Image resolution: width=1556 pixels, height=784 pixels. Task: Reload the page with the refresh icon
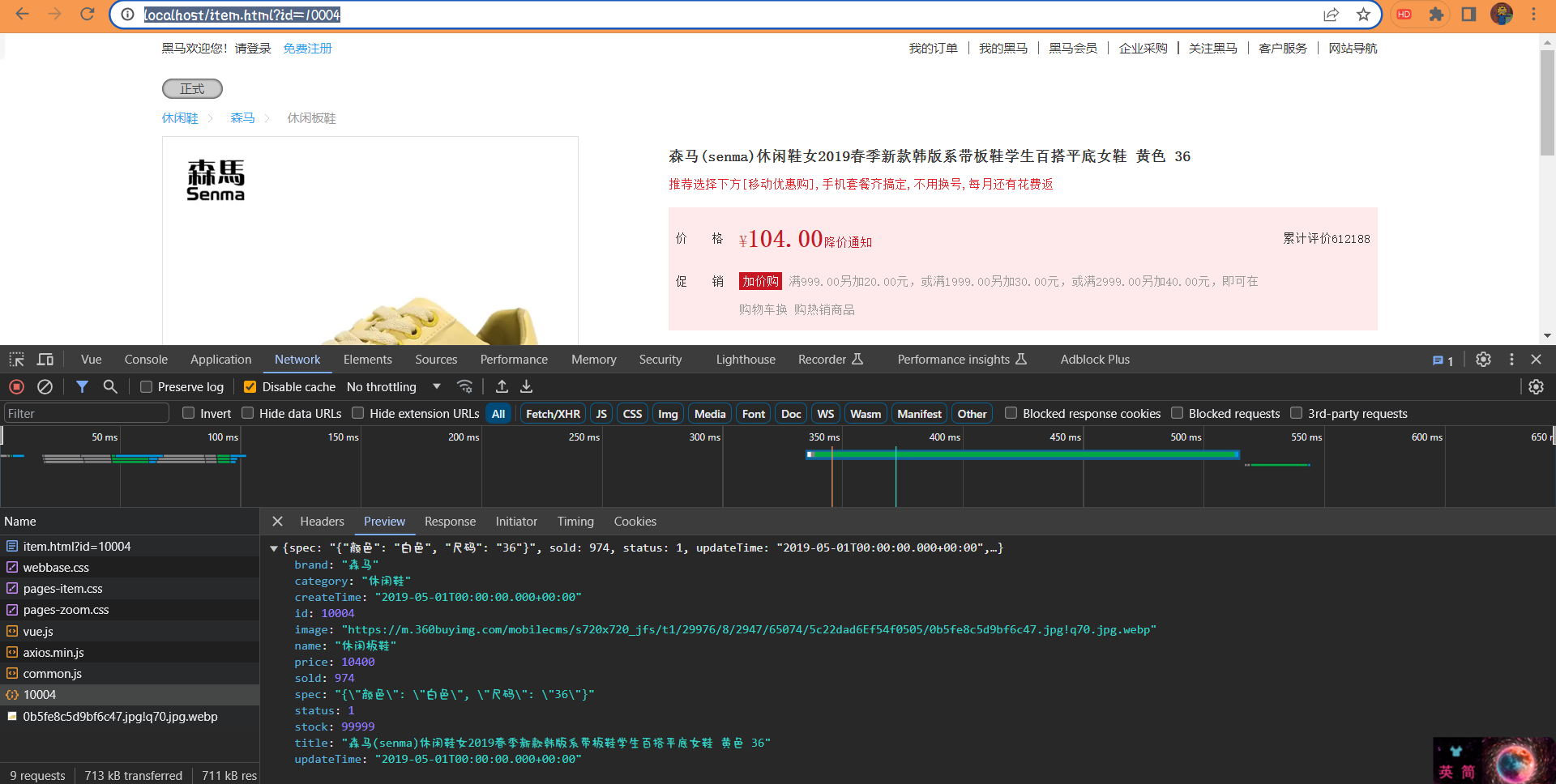[x=87, y=15]
